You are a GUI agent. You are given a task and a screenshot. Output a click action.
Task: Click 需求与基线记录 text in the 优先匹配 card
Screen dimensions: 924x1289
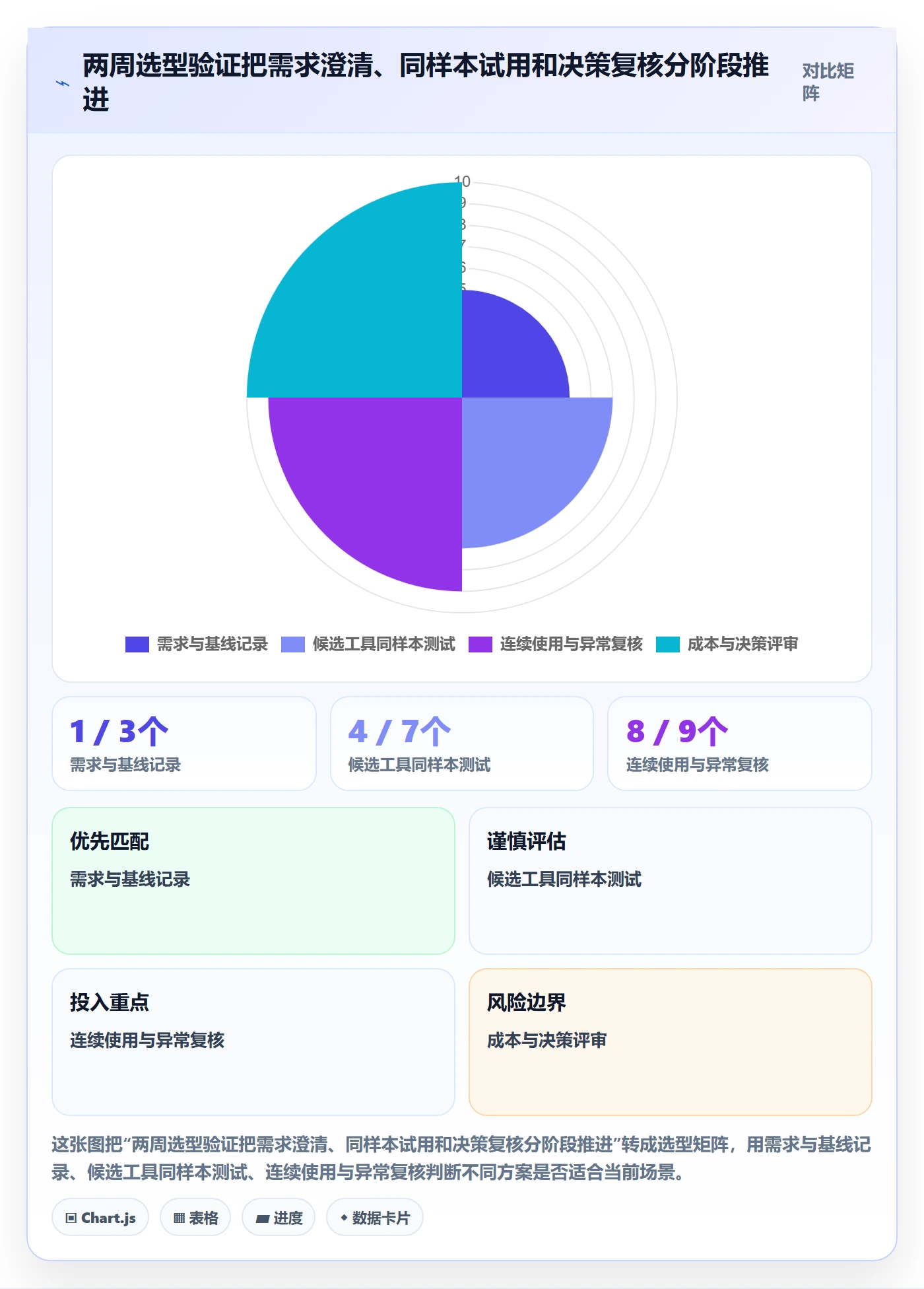[130, 880]
